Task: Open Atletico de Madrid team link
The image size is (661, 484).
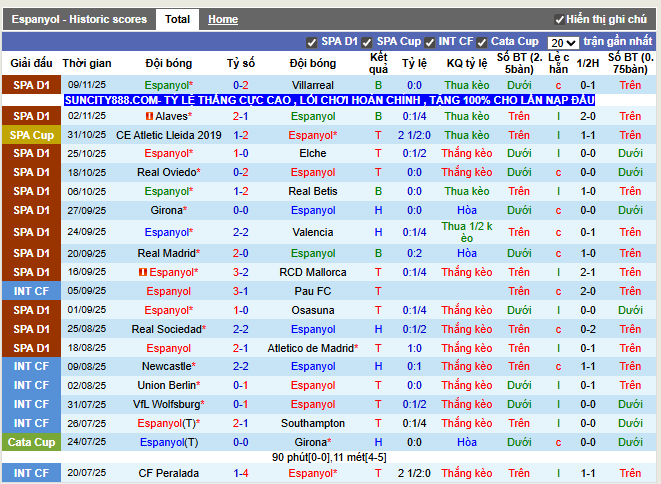Action: [x=313, y=348]
